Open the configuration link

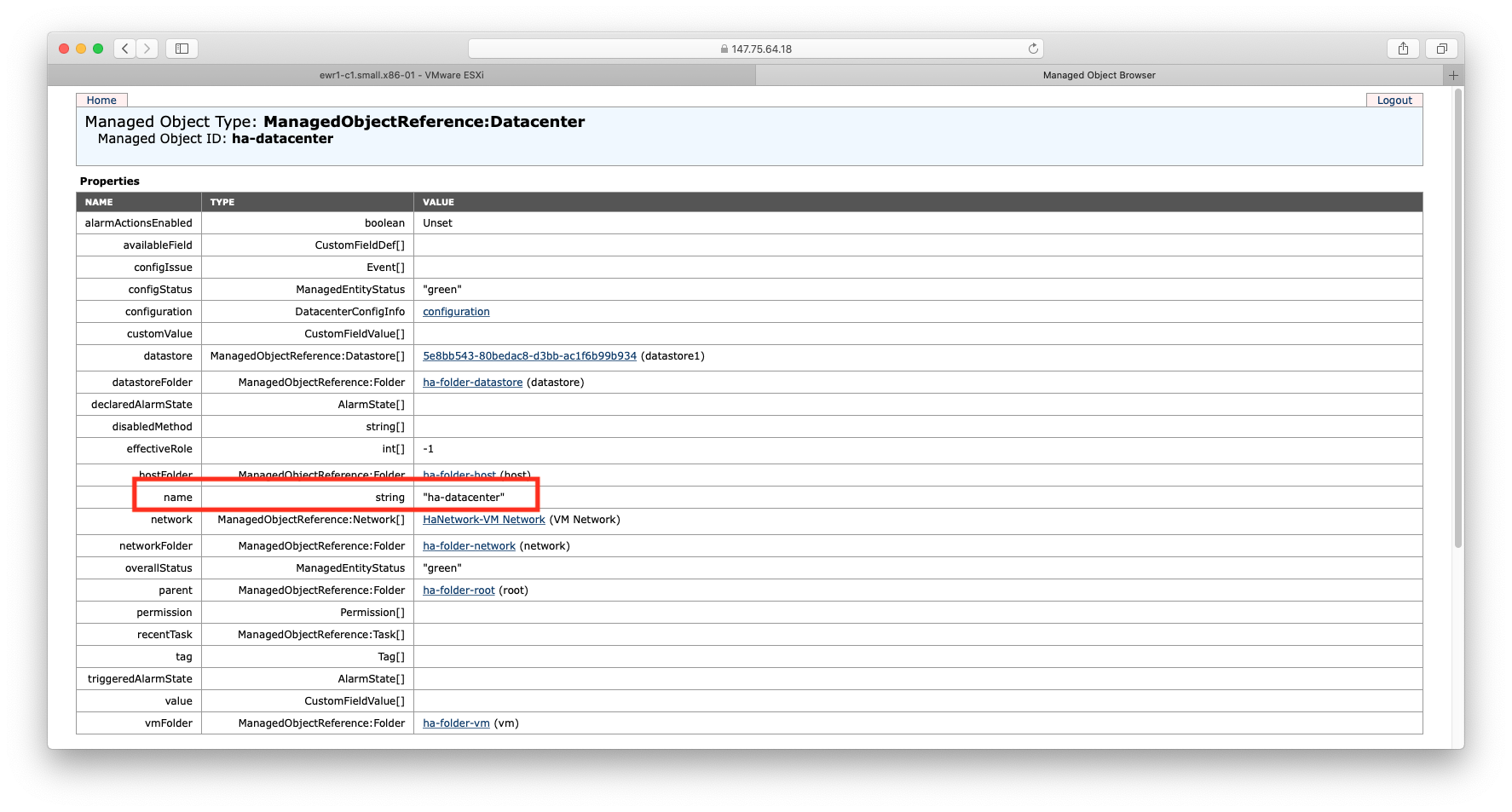click(x=456, y=312)
